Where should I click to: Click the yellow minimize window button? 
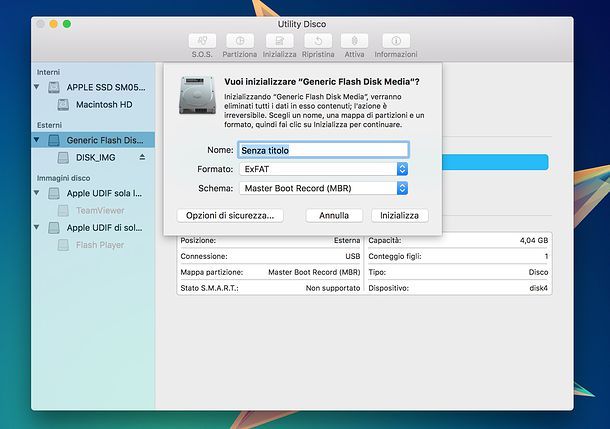54,24
